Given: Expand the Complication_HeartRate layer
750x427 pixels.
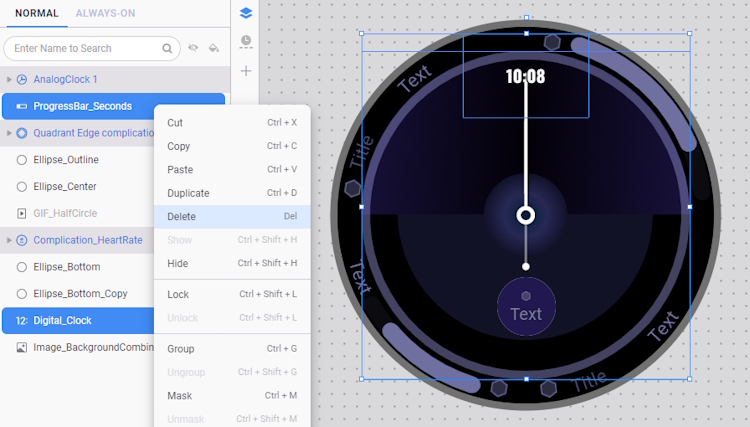Looking at the screenshot, I should pos(9,240).
